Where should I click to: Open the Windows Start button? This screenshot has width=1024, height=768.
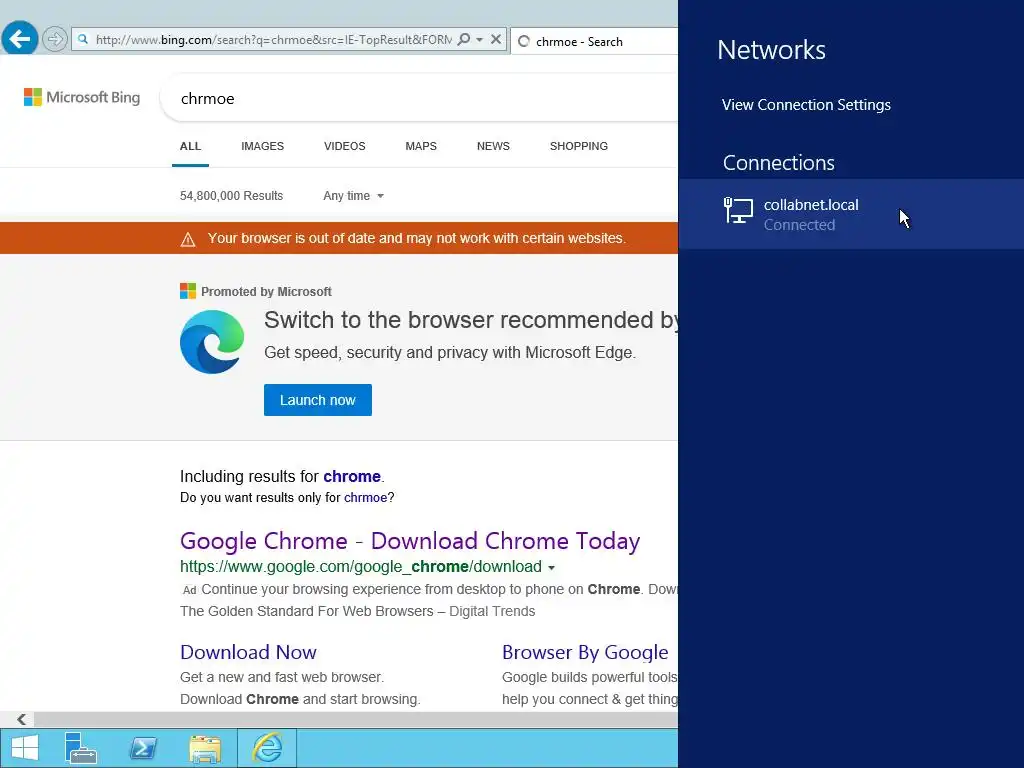pyautogui.click(x=25, y=748)
